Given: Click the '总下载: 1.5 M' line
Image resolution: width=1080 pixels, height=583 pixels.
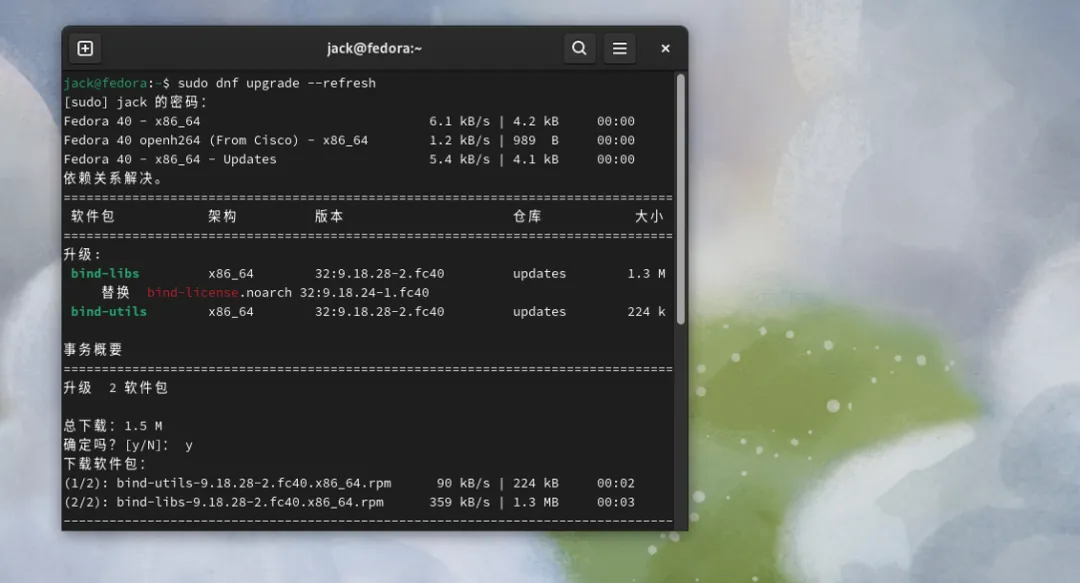Looking at the screenshot, I should tap(113, 426).
